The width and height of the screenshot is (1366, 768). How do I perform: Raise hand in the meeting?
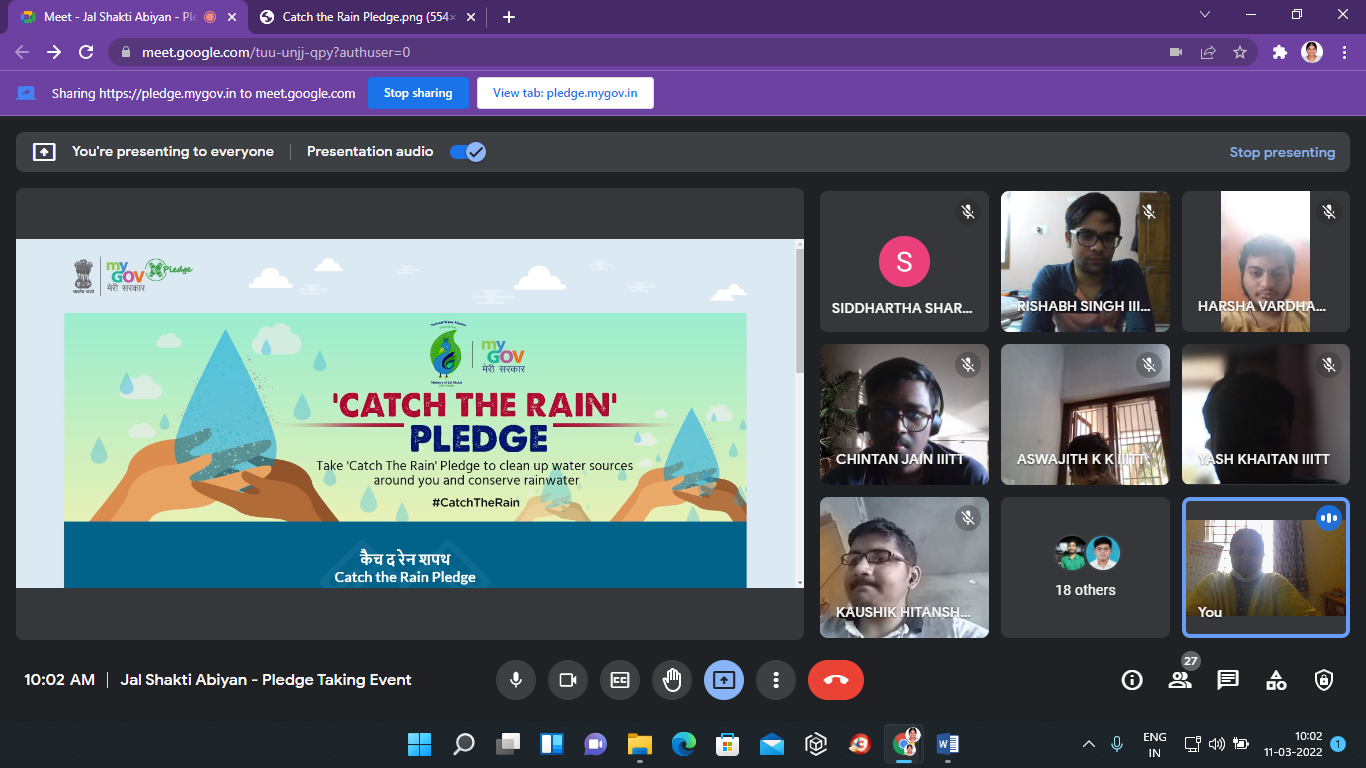672,680
